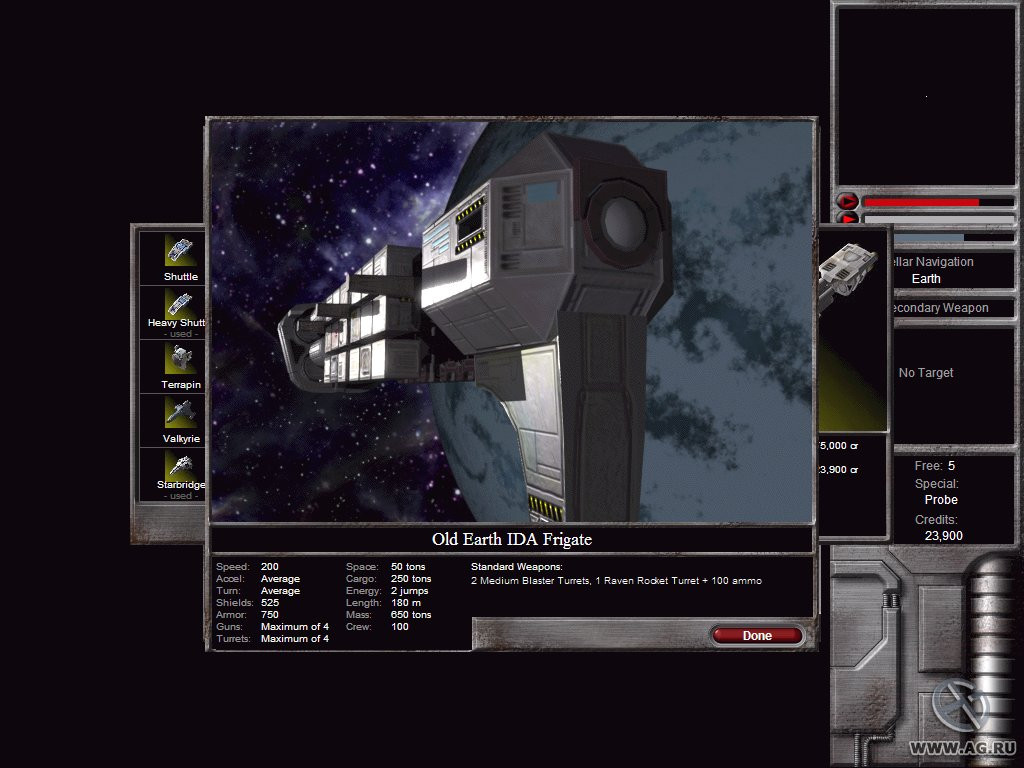The height and width of the screenshot is (768, 1024).
Task: Click the Armor value '750'
Action: tap(270, 615)
